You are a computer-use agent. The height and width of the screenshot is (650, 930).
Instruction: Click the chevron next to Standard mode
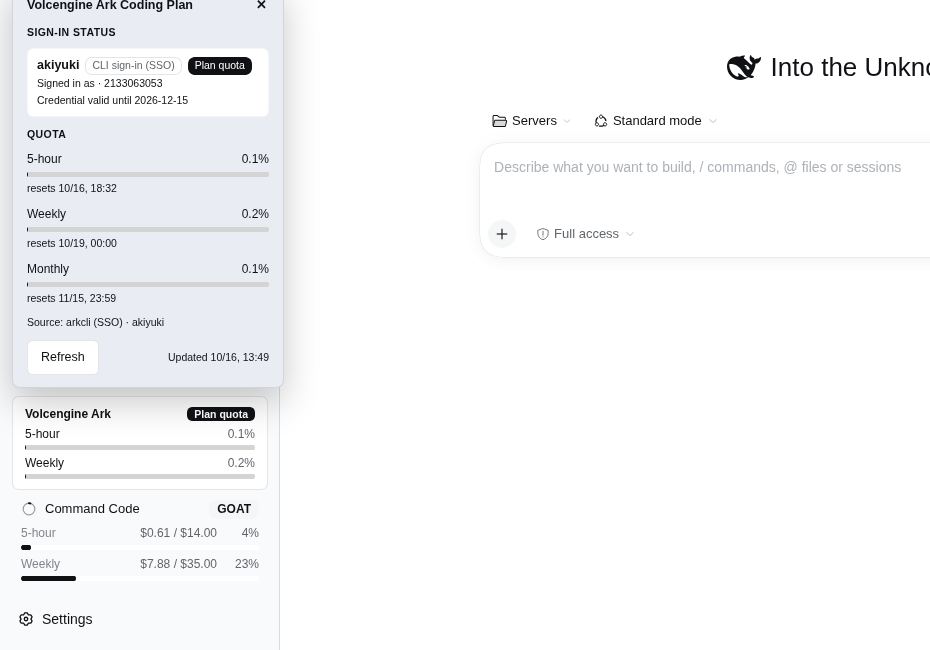713,121
